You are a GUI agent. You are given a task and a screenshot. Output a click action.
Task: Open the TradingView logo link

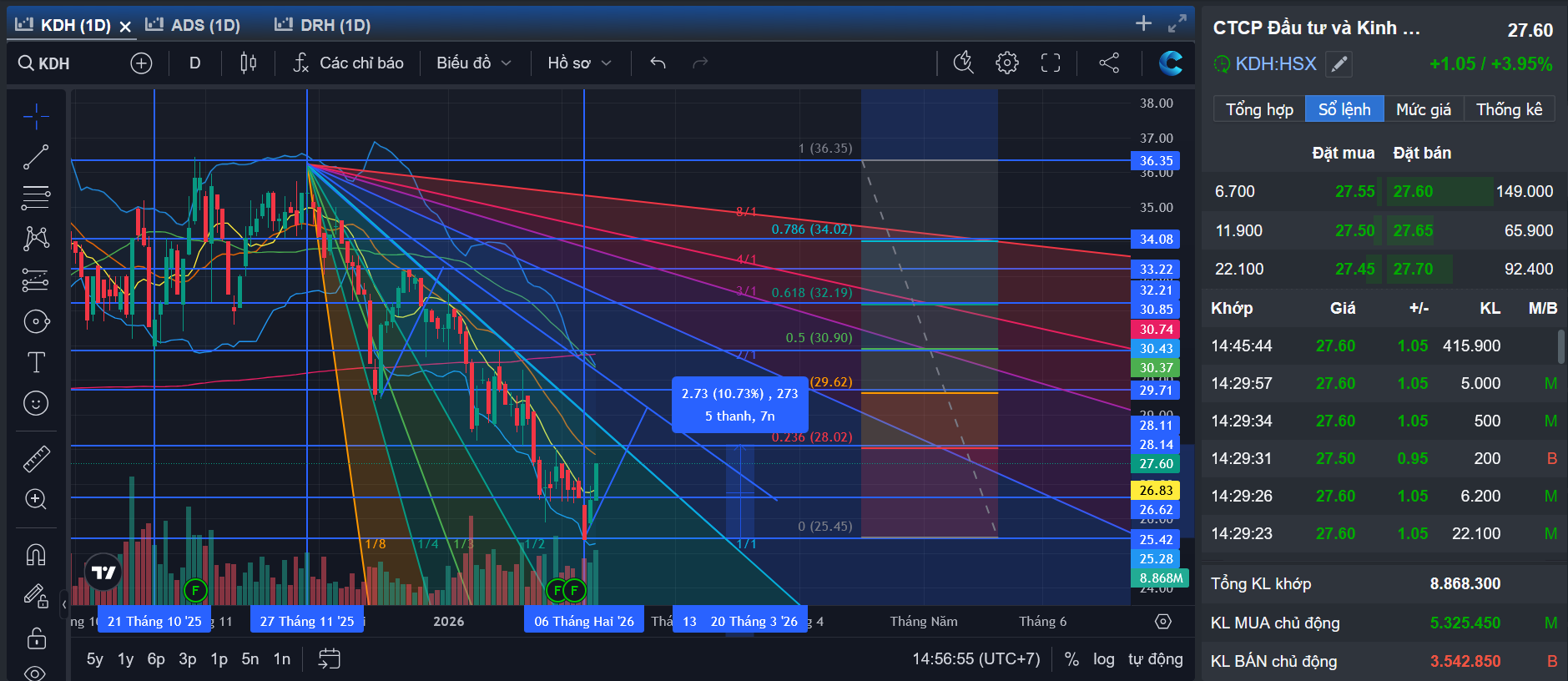pos(103,573)
